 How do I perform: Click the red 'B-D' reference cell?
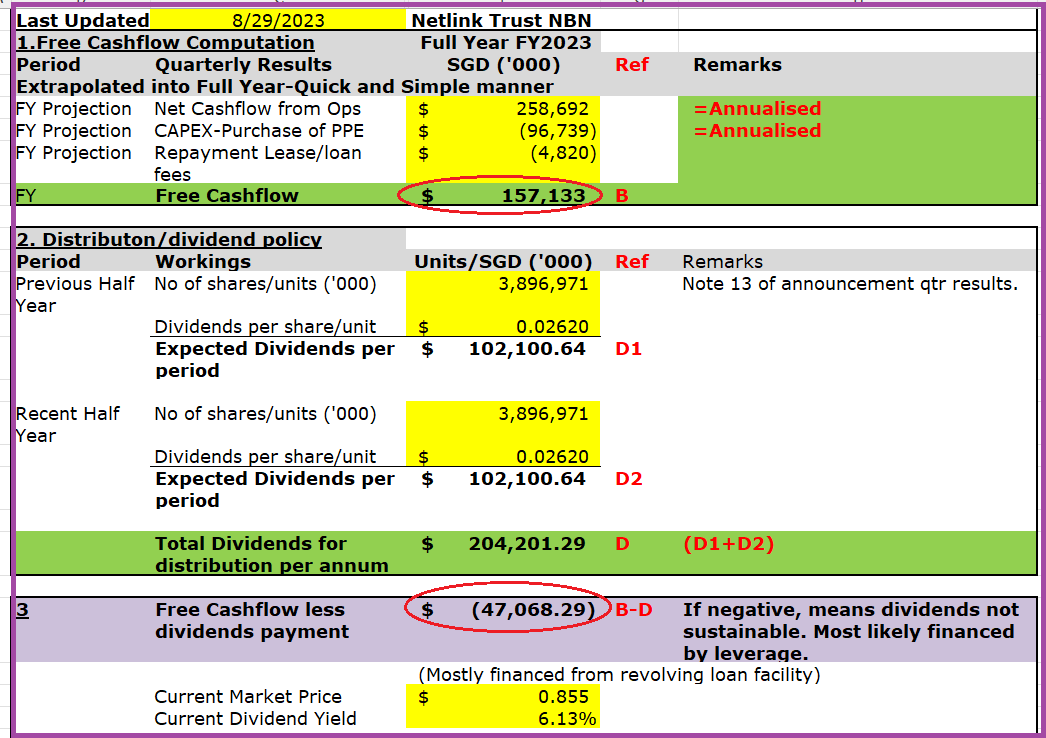pos(633,609)
